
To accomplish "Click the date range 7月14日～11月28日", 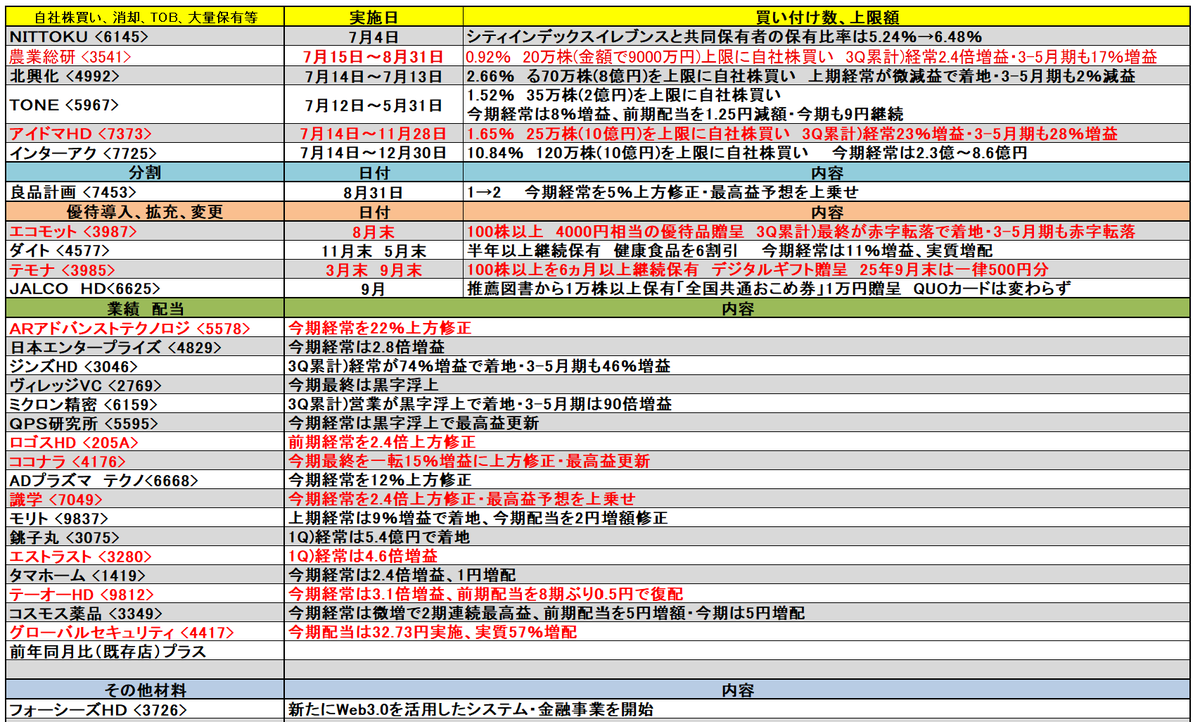I will [374, 133].
